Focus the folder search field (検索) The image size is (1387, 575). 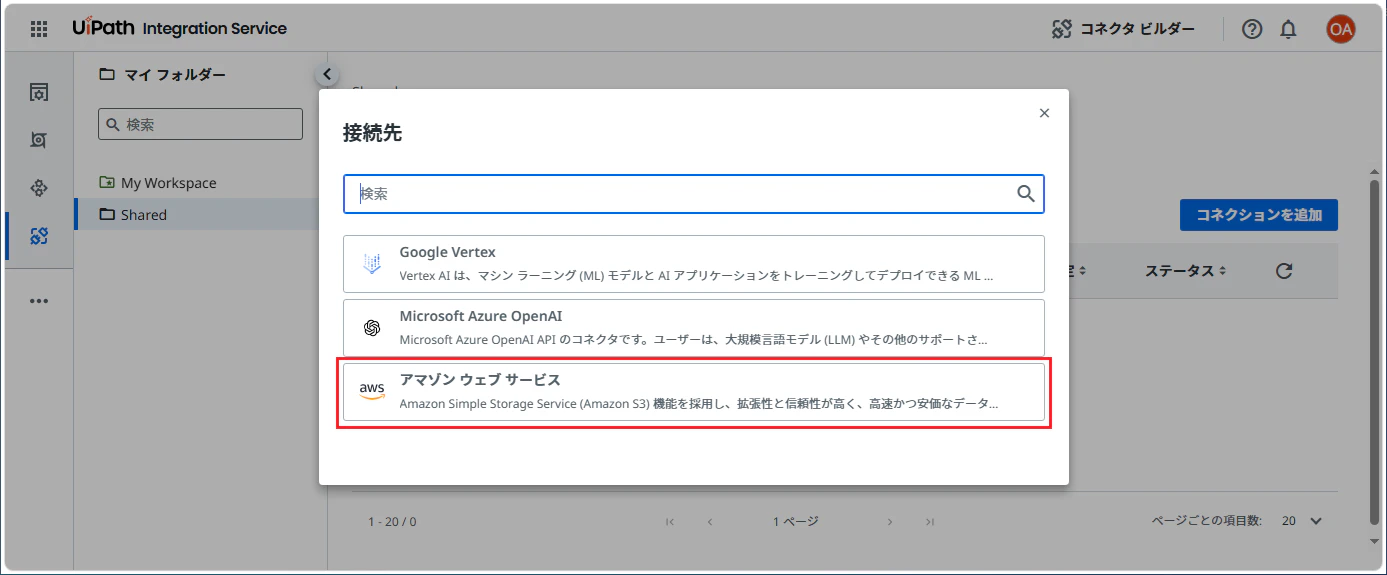click(200, 124)
